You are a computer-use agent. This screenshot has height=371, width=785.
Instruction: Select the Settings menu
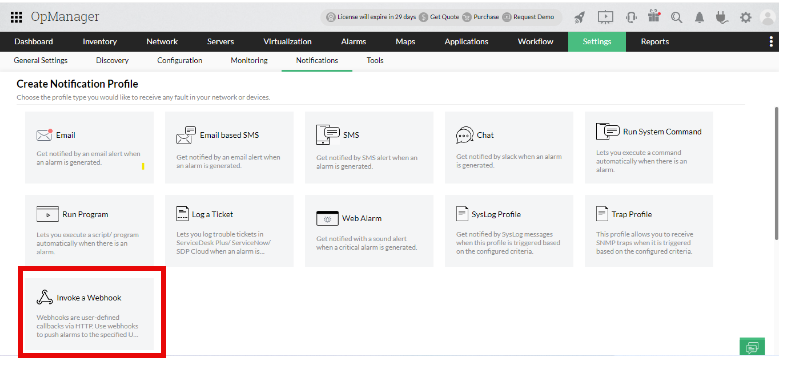pos(597,42)
